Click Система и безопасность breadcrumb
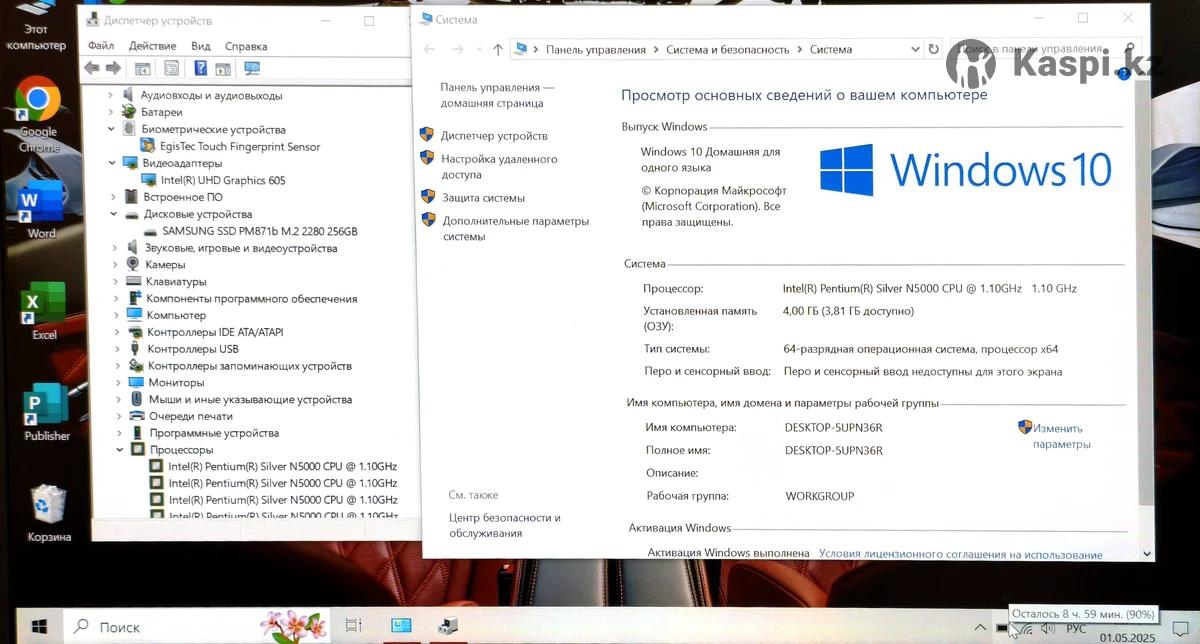Screen dimensions: 1200x644 728,49
